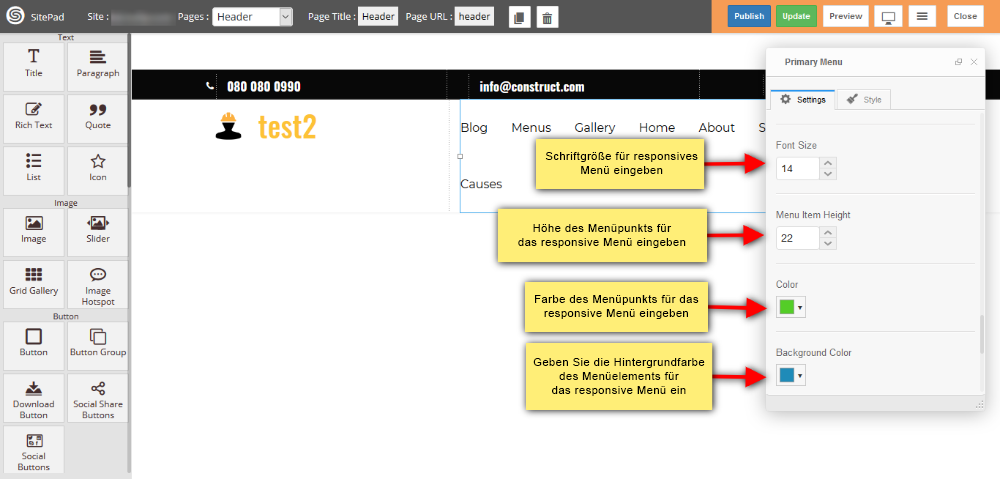The image size is (1000, 479).
Task: Click the construction worker logo image
Action: click(x=228, y=126)
